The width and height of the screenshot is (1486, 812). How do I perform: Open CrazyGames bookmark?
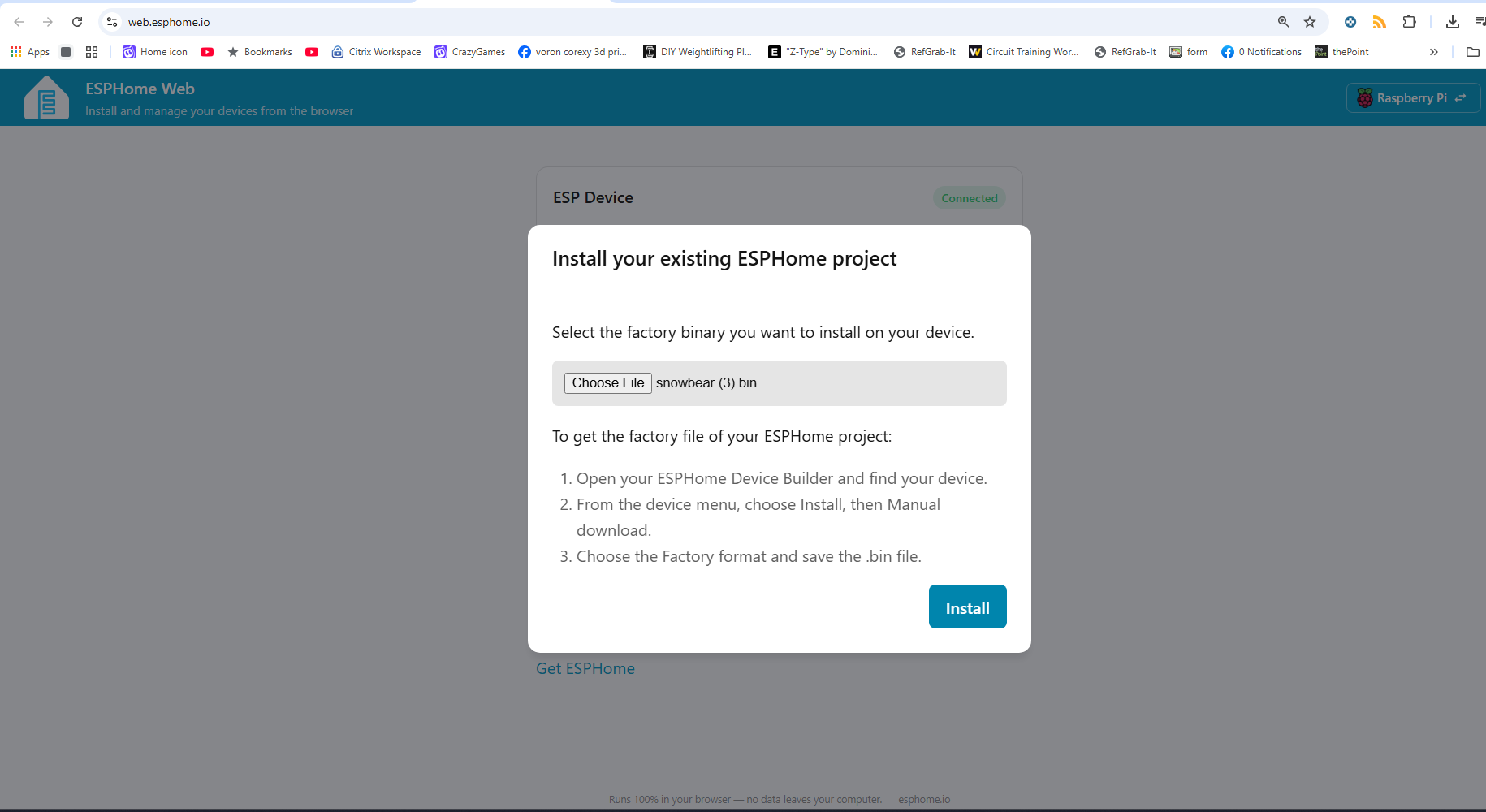tap(469, 52)
